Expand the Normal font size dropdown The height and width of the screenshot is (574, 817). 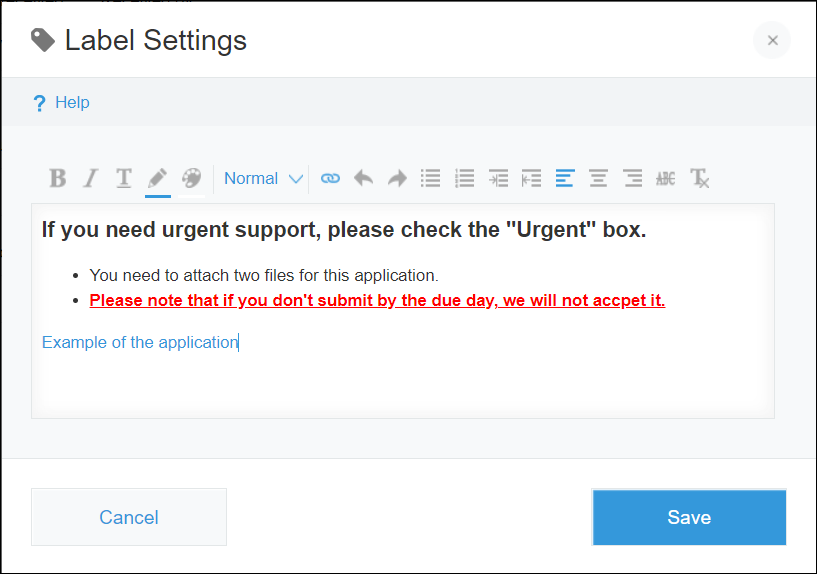click(x=263, y=178)
